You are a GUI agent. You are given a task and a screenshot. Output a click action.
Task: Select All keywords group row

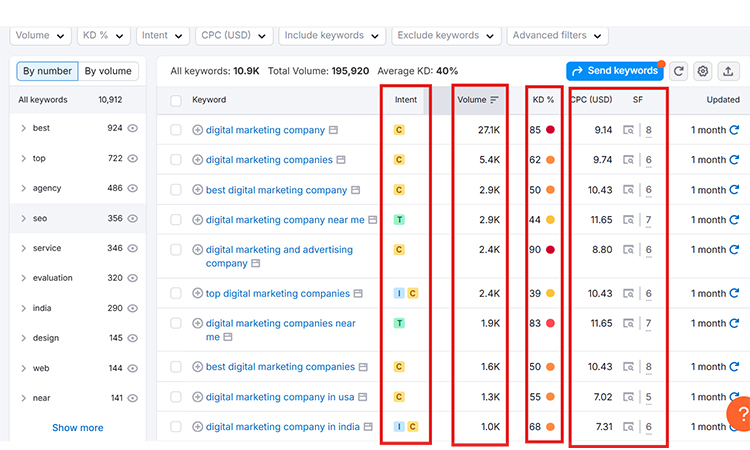(77, 100)
